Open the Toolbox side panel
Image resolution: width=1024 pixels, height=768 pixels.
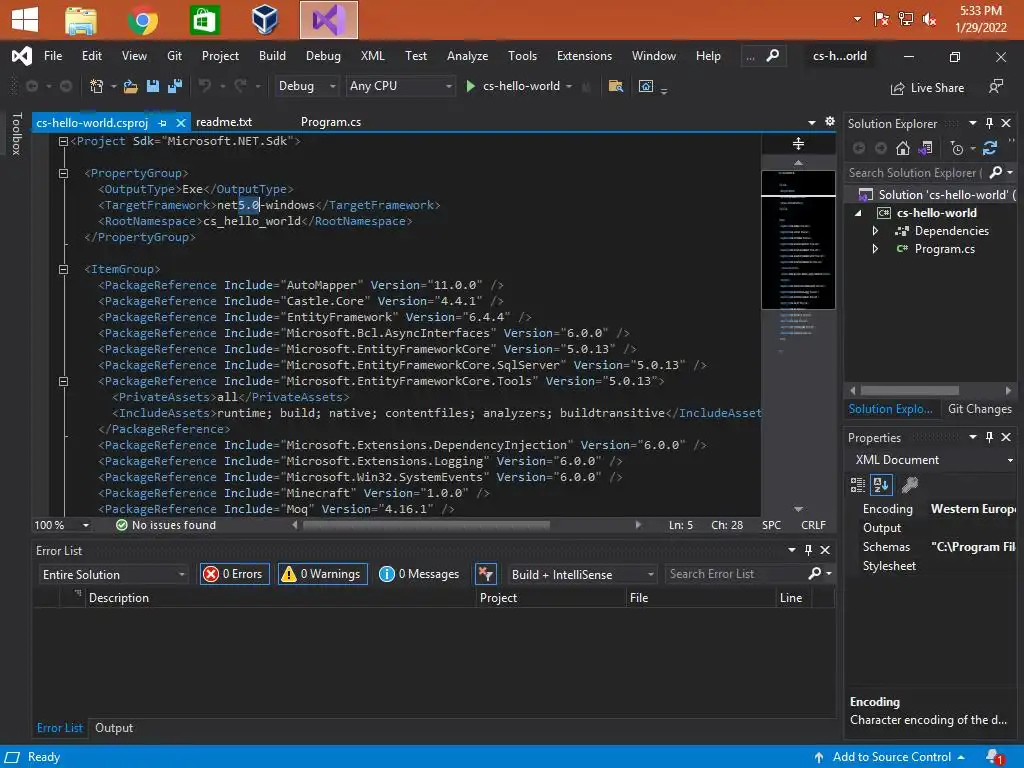pos(16,134)
